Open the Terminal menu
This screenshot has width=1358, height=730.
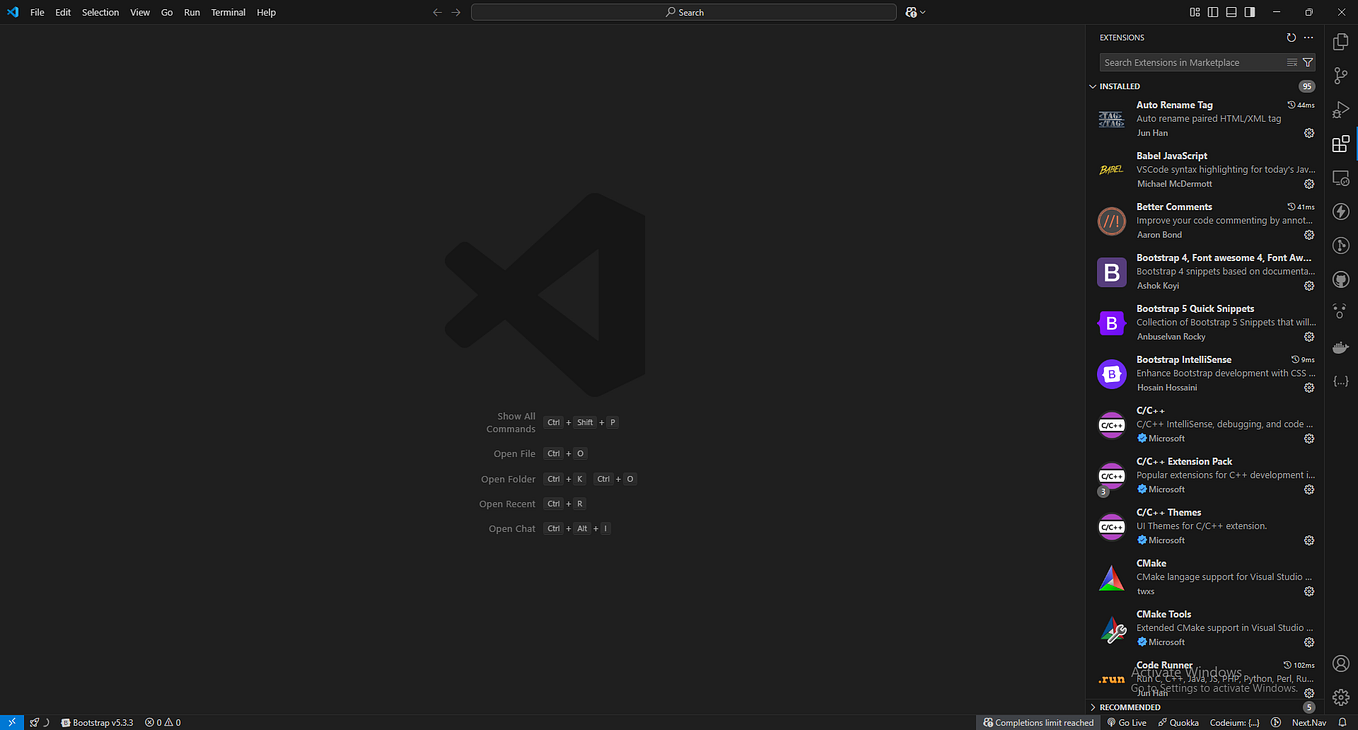(x=228, y=12)
